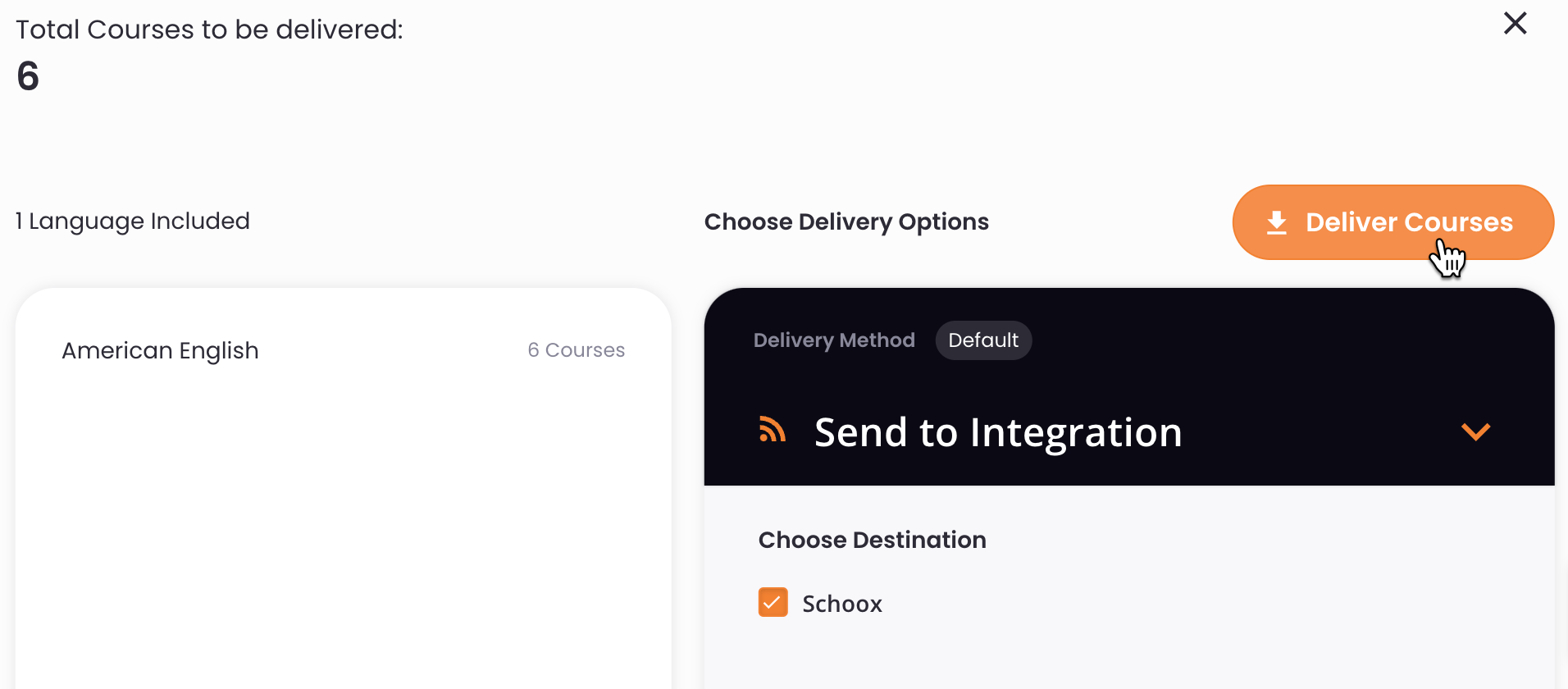This screenshot has height=689, width=1568.
Task: Click the Delivery Method label
Action: pos(834,340)
